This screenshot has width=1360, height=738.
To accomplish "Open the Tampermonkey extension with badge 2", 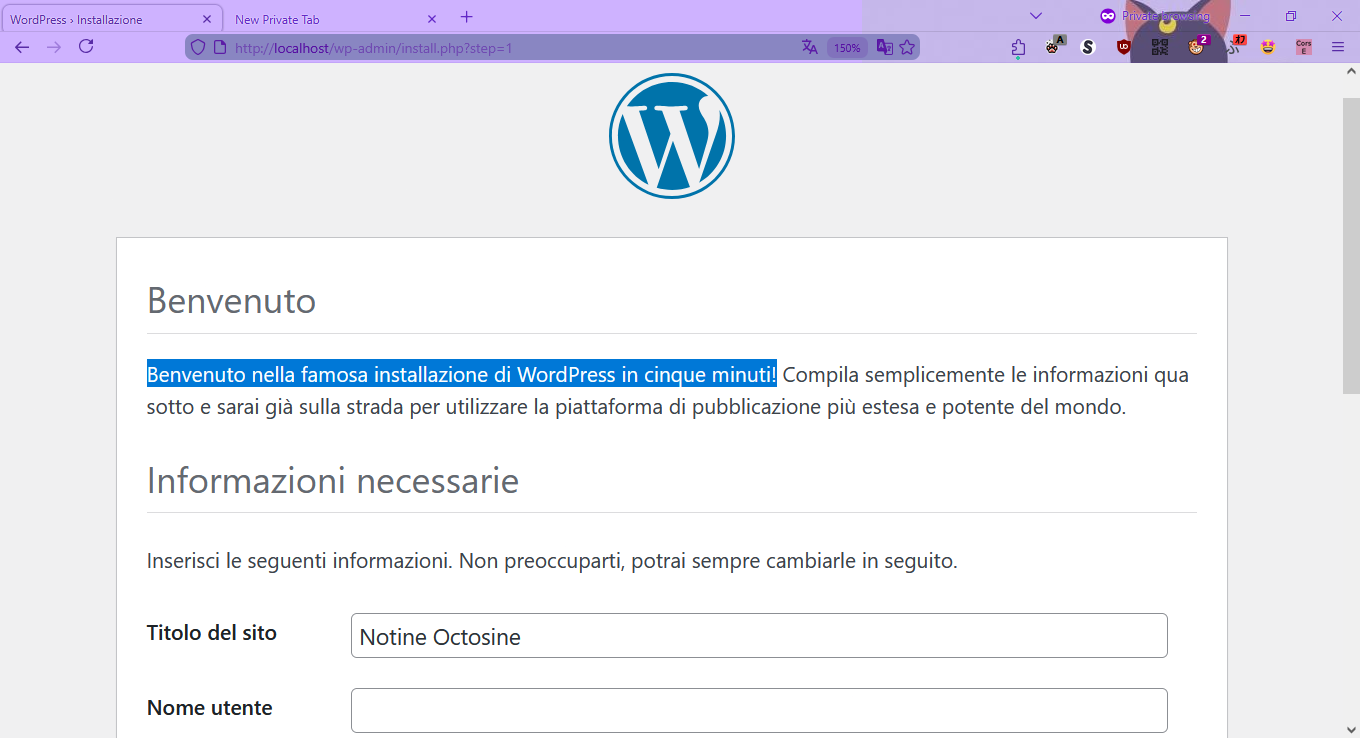I will tap(1196, 46).
